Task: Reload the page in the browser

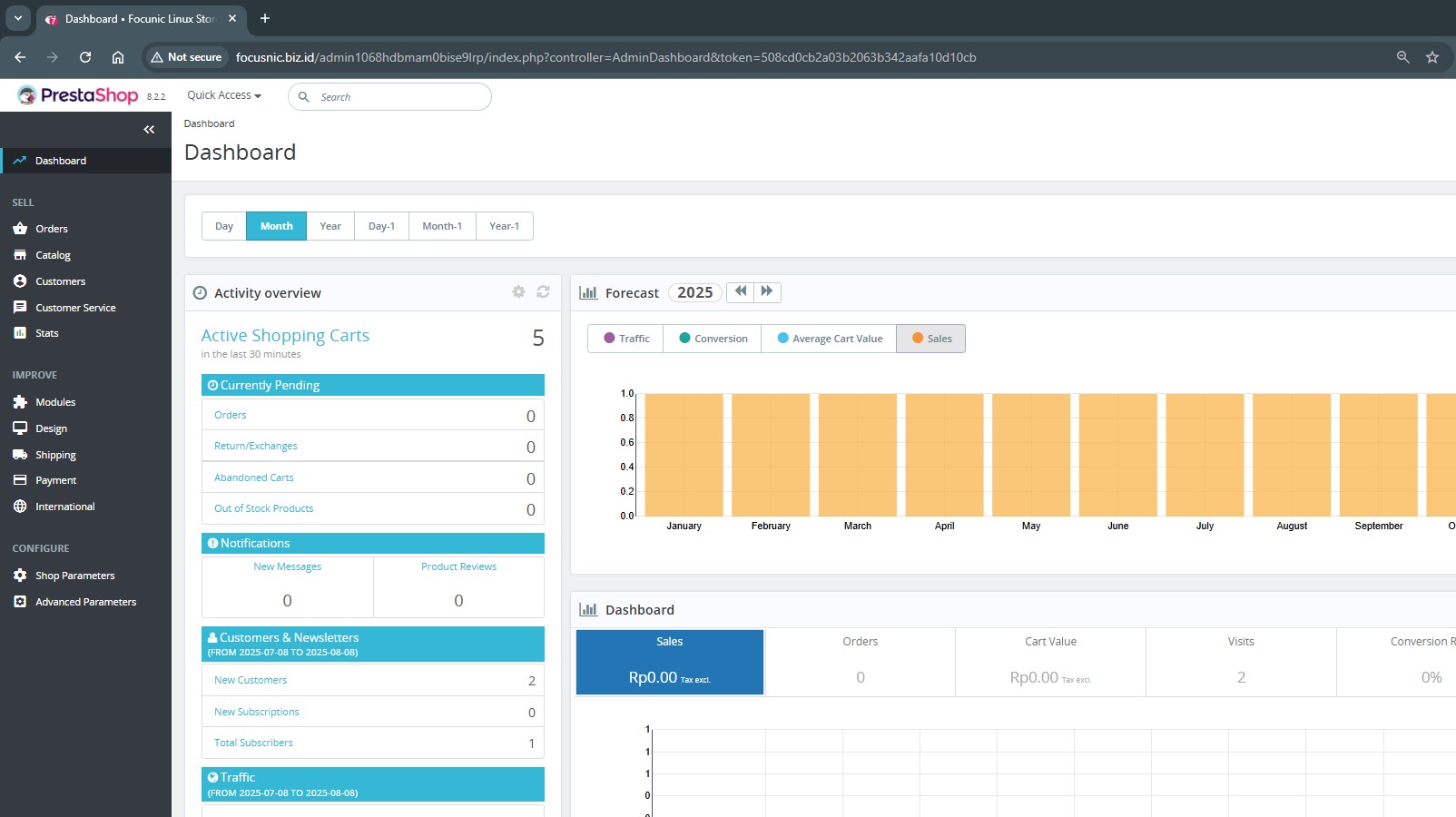Action: 85,57
